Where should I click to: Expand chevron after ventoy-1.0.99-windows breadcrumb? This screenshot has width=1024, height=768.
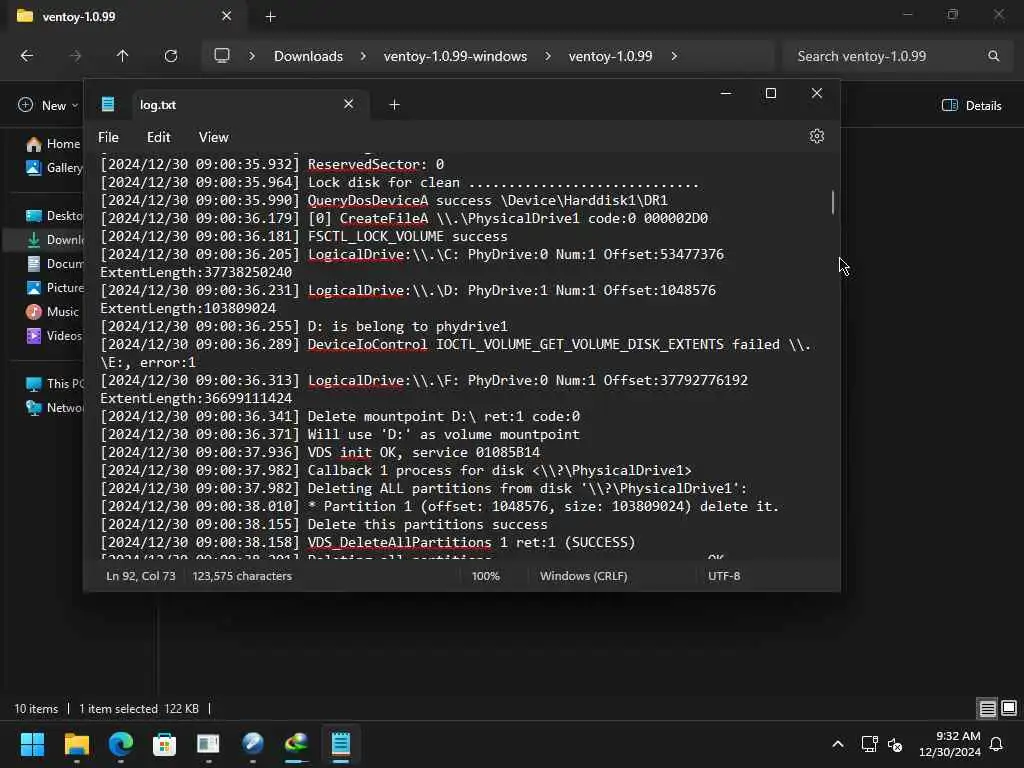[x=548, y=56]
